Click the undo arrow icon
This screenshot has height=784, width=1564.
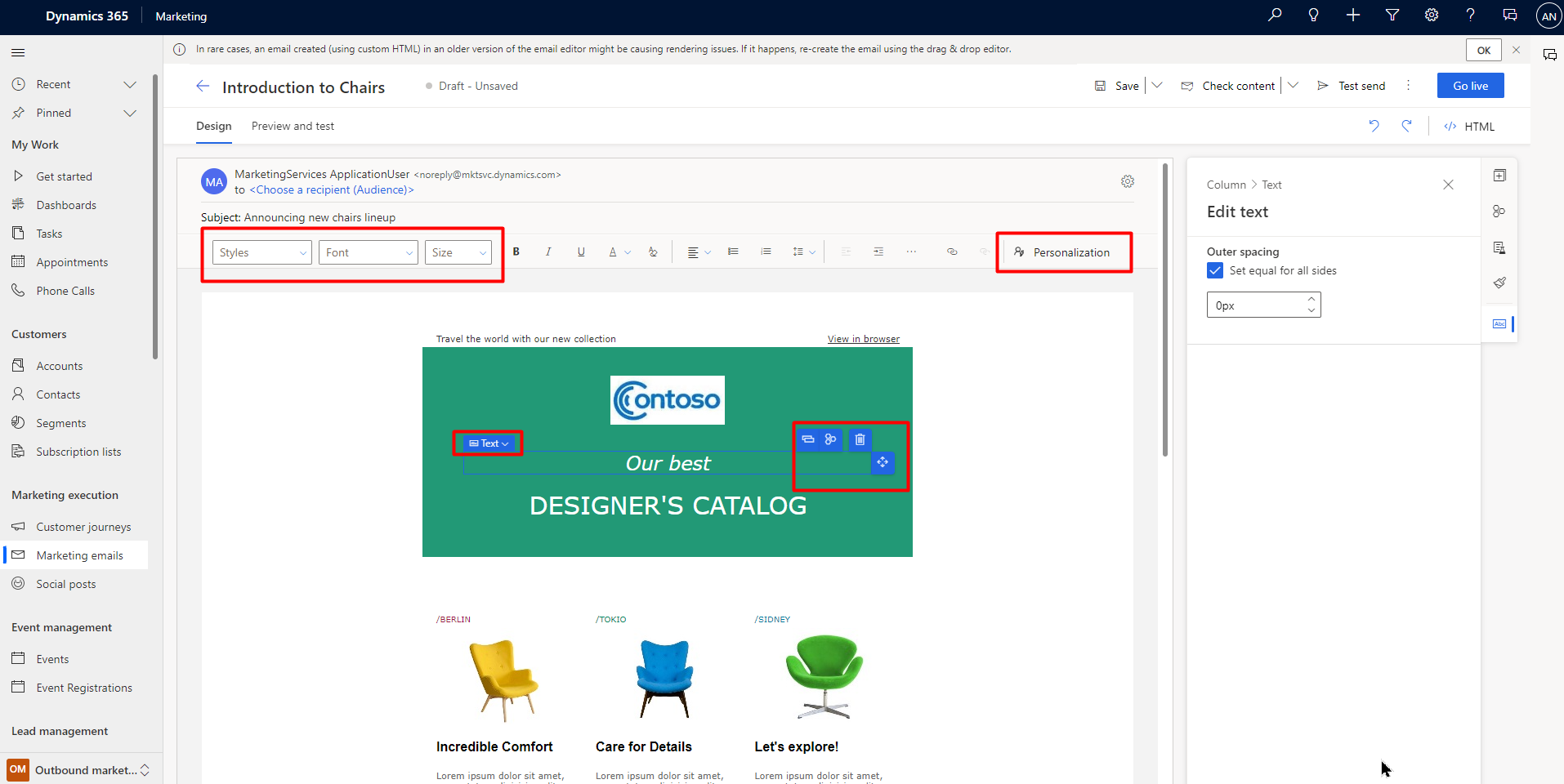1374,126
